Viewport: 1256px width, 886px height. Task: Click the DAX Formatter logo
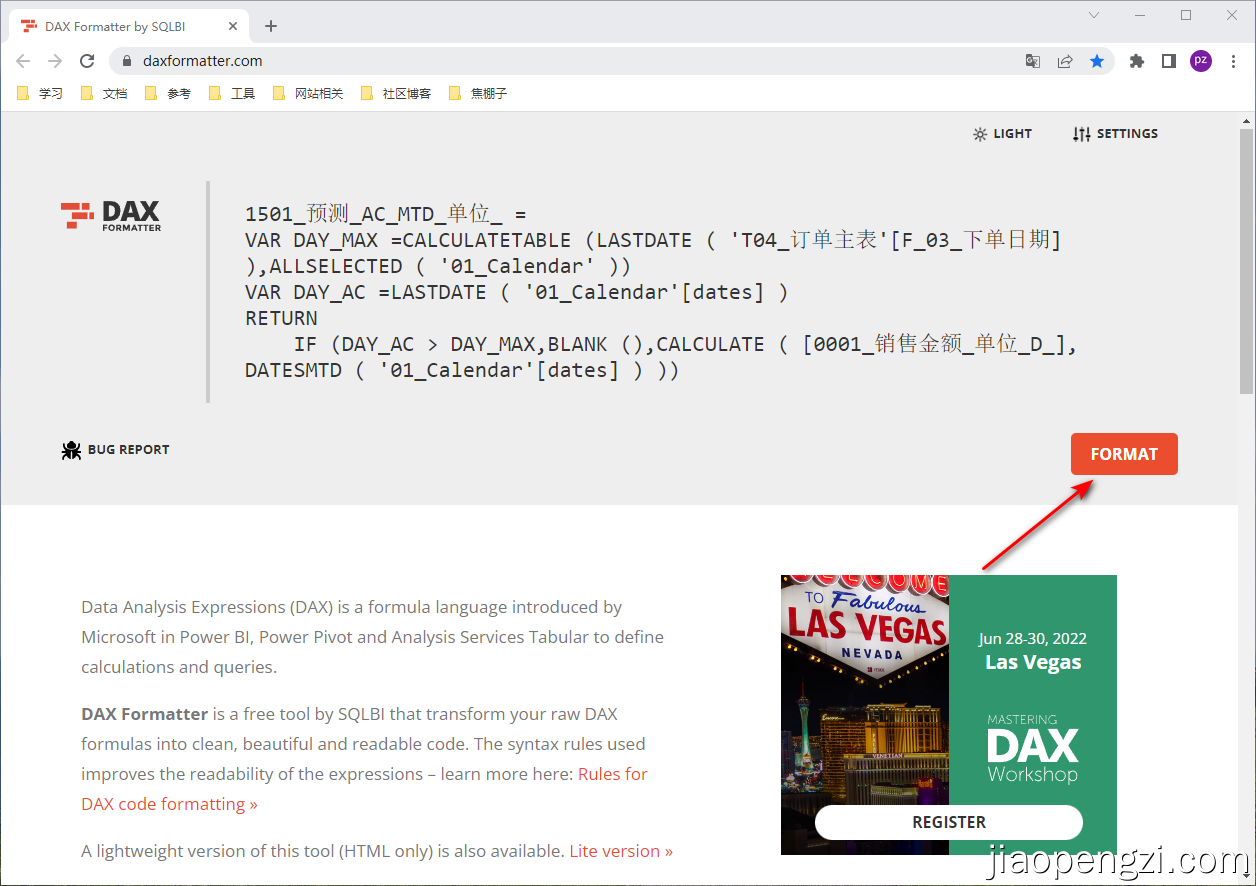(110, 215)
